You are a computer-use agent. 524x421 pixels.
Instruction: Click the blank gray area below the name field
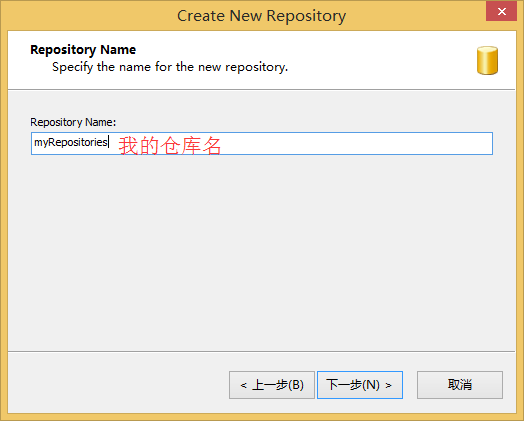click(x=262, y=252)
